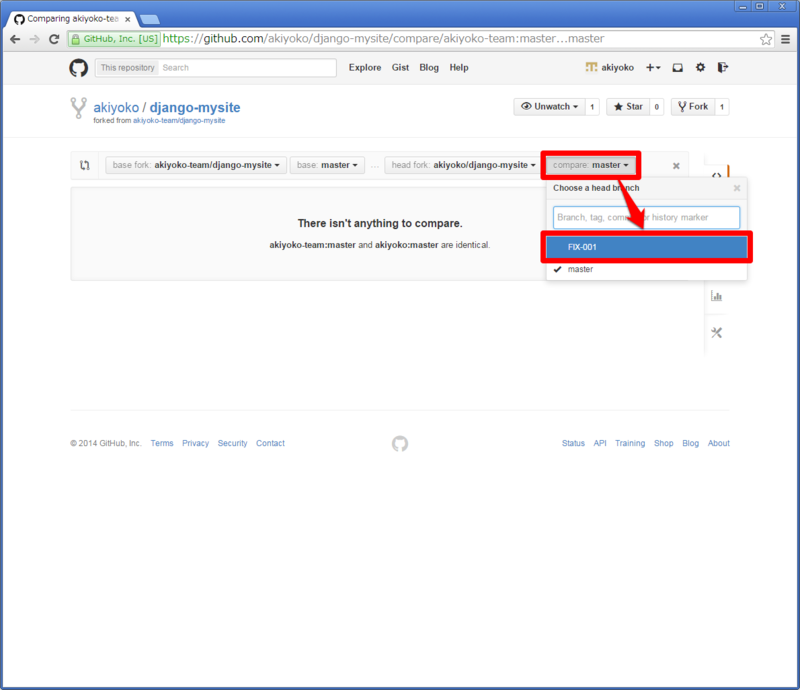Open the Status footer link
The height and width of the screenshot is (690, 800).
[x=573, y=443]
